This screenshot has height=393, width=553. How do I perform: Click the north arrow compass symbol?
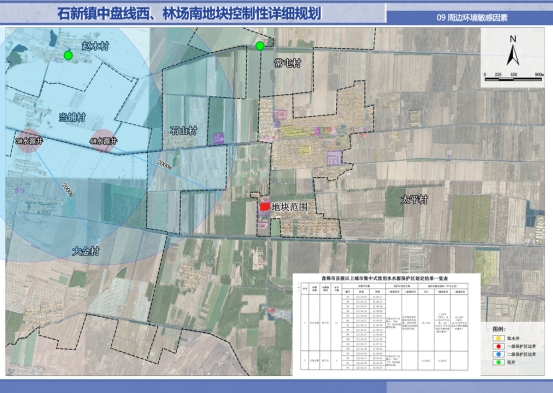[513, 51]
